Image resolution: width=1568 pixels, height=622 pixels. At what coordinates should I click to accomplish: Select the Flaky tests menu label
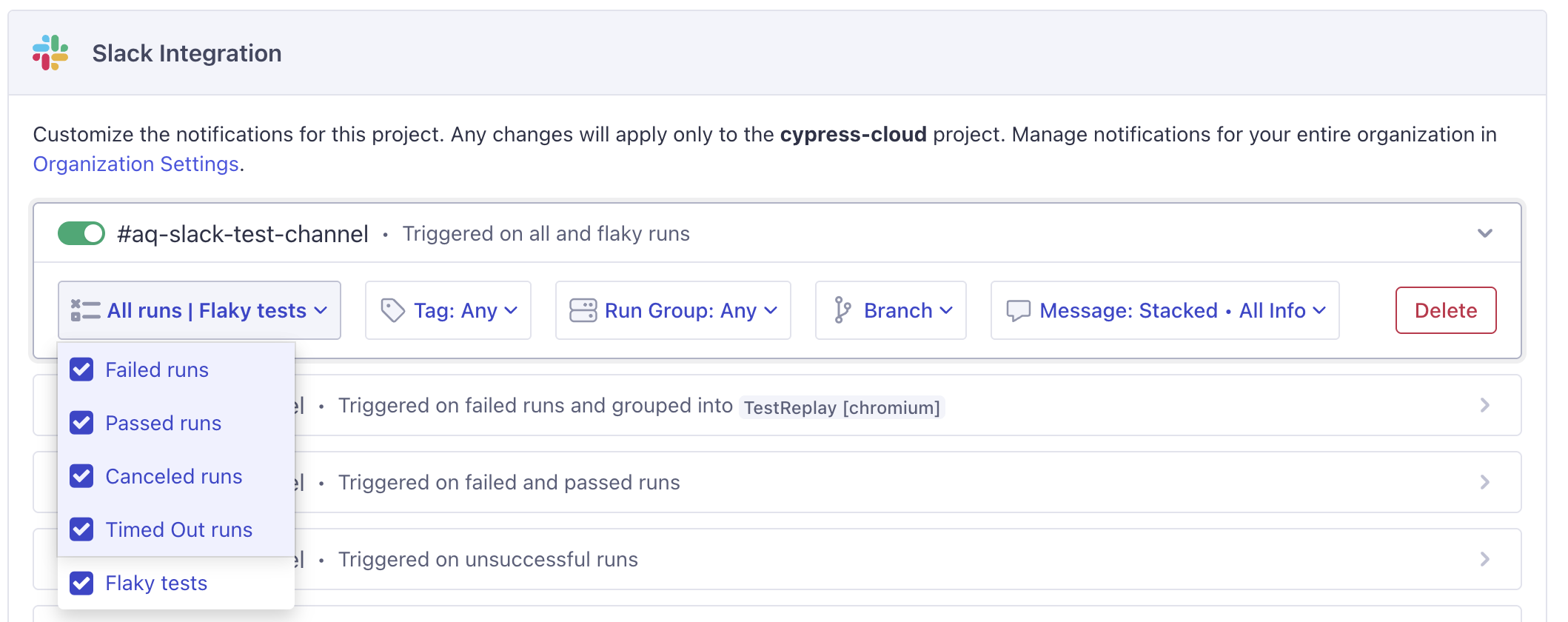pyautogui.click(x=156, y=583)
